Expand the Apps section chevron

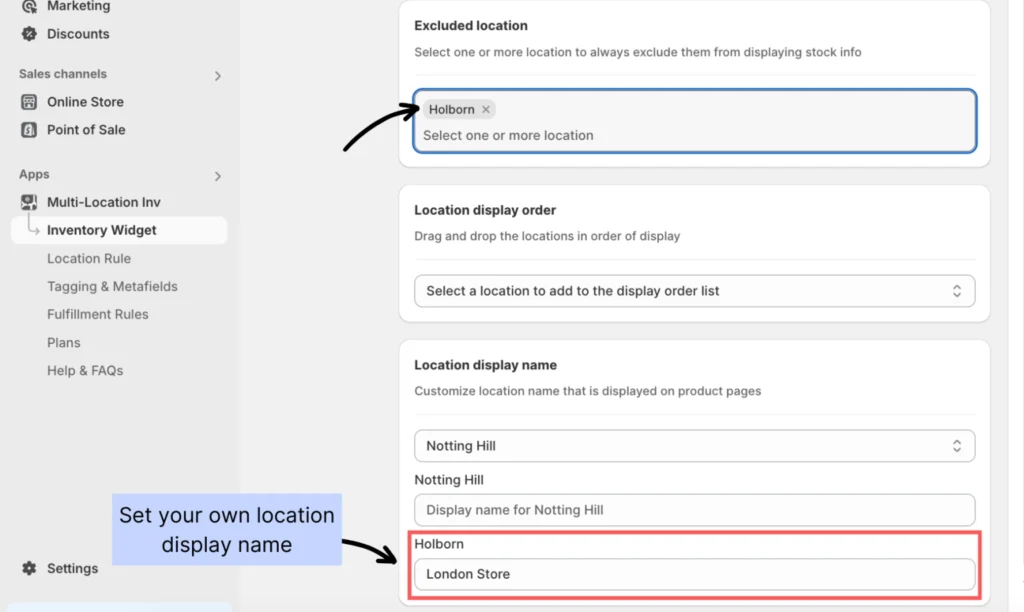click(x=218, y=176)
